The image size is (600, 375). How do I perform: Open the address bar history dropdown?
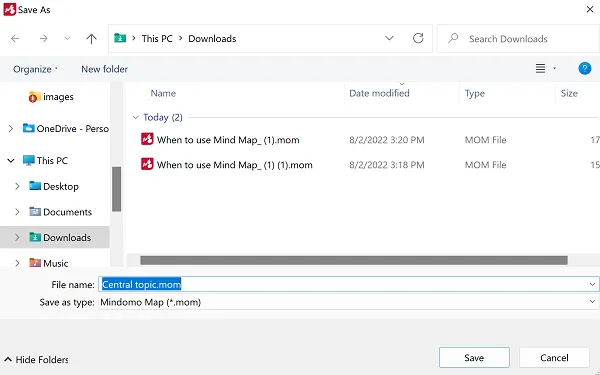click(x=389, y=38)
